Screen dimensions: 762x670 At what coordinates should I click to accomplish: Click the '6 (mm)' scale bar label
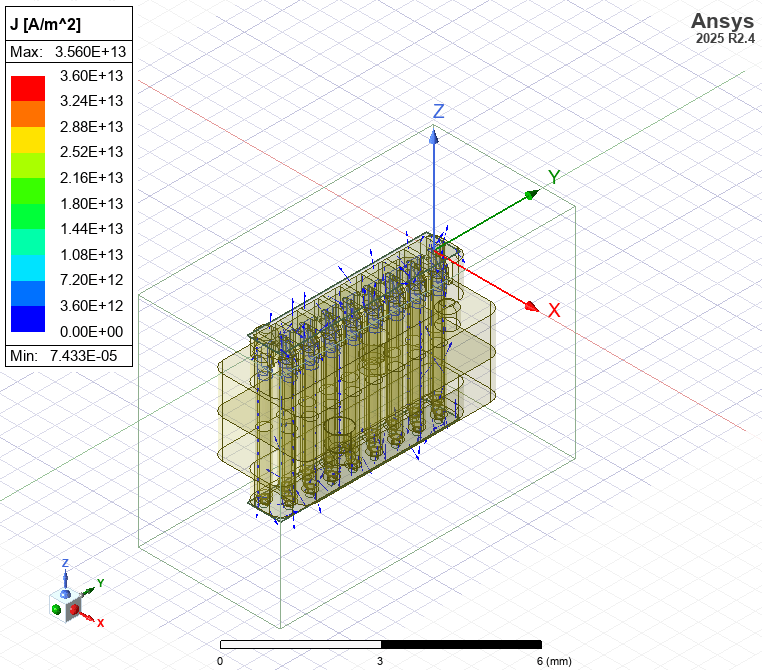[554, 661]
